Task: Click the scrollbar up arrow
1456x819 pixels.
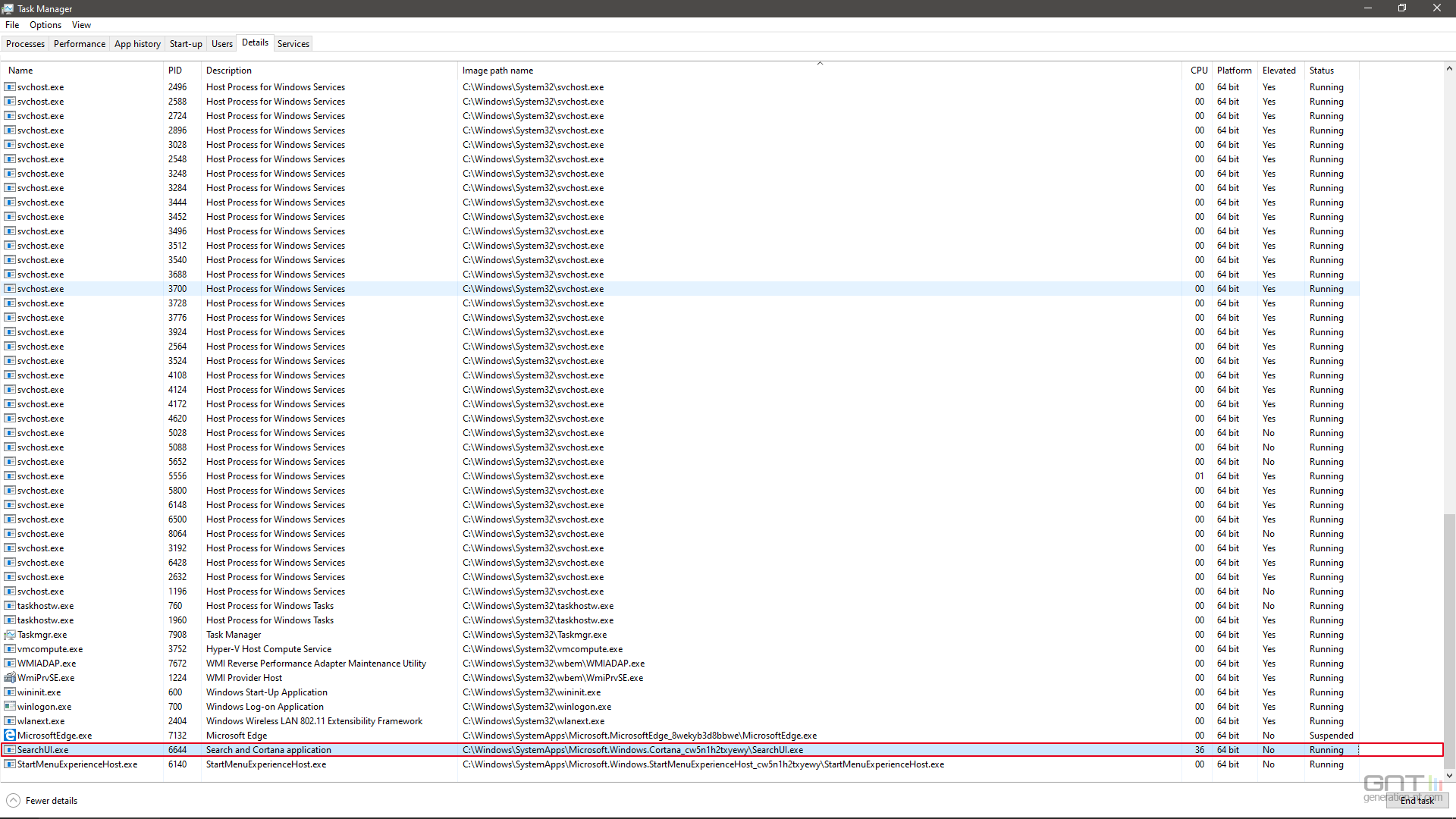Action: tap(1449, 69)
